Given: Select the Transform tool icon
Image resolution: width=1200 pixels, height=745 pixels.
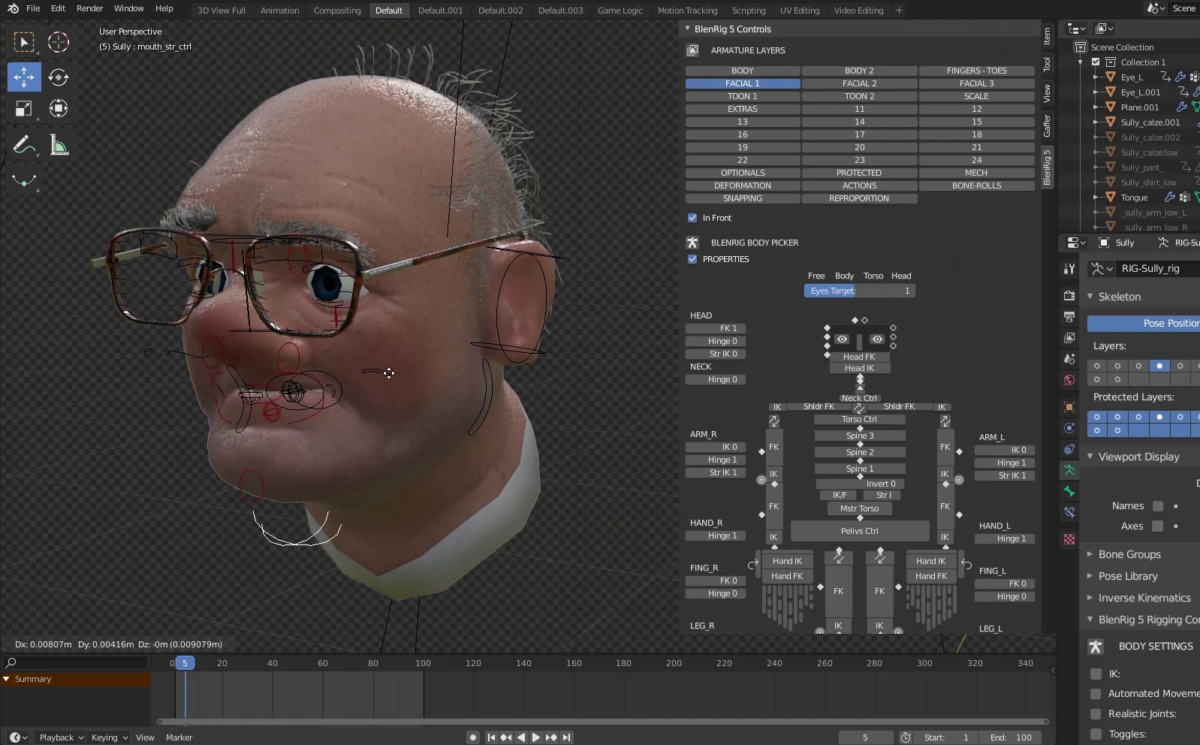Looking at the screenshot, I should point(58,109).
